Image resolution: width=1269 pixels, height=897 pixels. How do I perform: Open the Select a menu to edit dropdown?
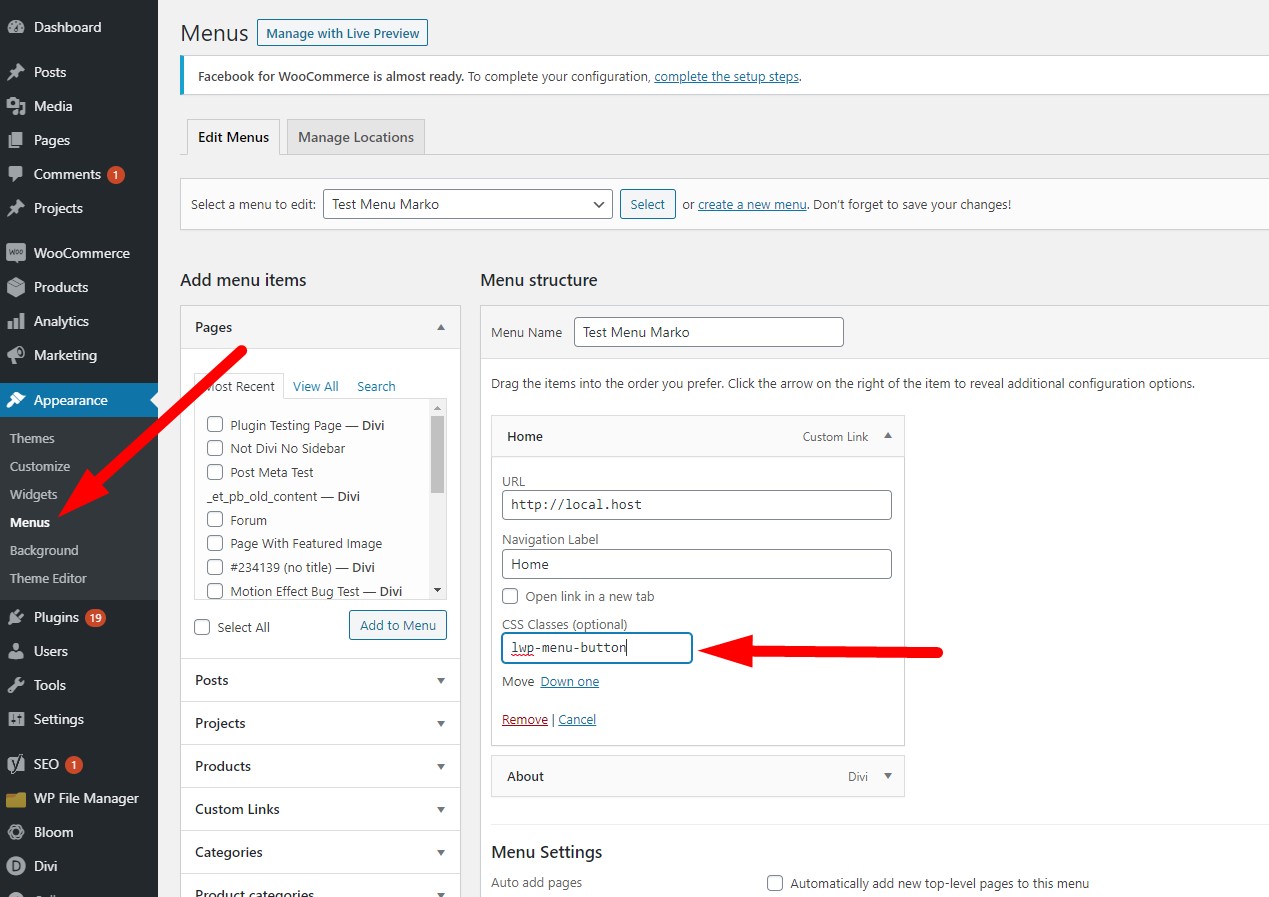coord(467,204)
